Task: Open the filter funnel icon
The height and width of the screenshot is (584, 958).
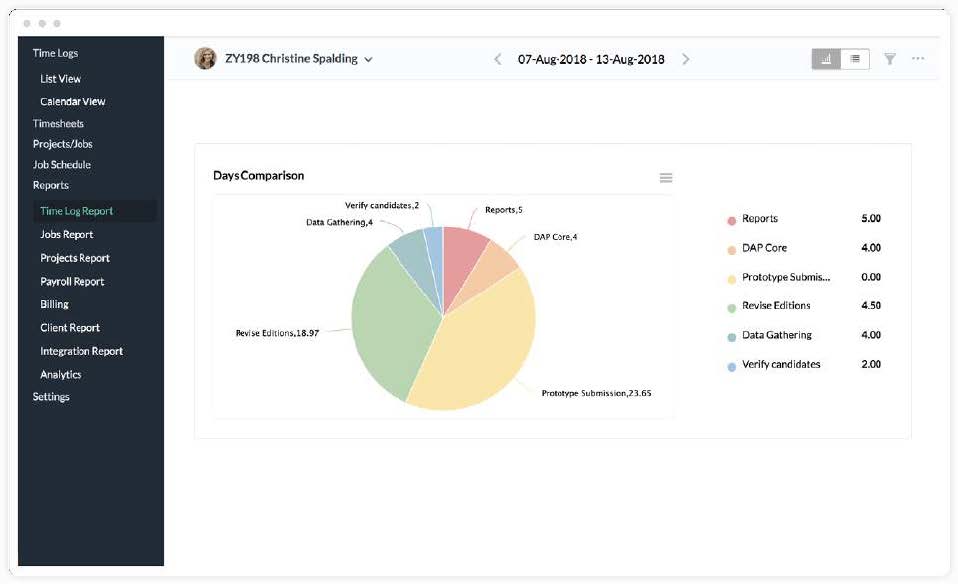Action: pyautogui.click(x=890, y=59)
